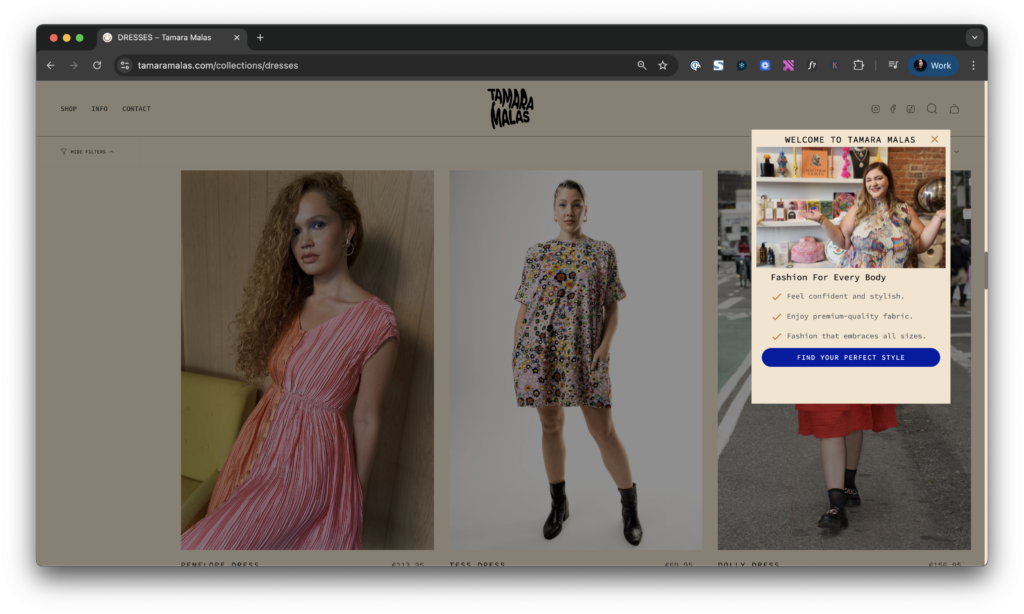
Task: Bookmark the page with the star icon
Action: click(662, 65)
